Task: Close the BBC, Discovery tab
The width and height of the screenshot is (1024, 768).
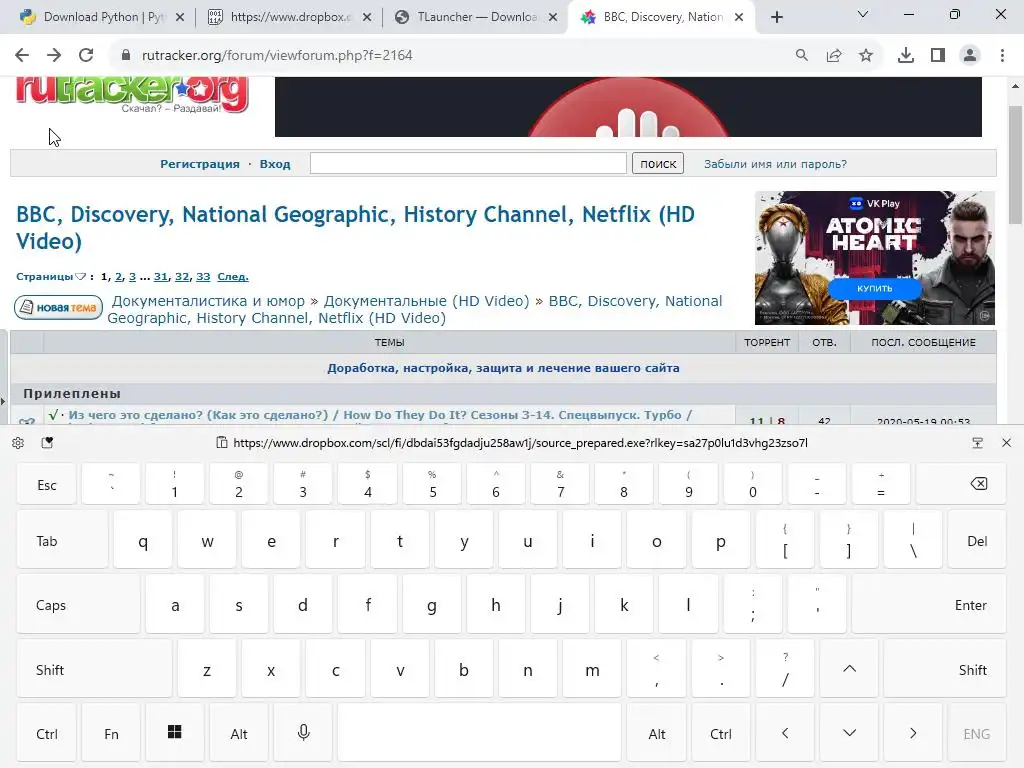Action: coord(739,17)
